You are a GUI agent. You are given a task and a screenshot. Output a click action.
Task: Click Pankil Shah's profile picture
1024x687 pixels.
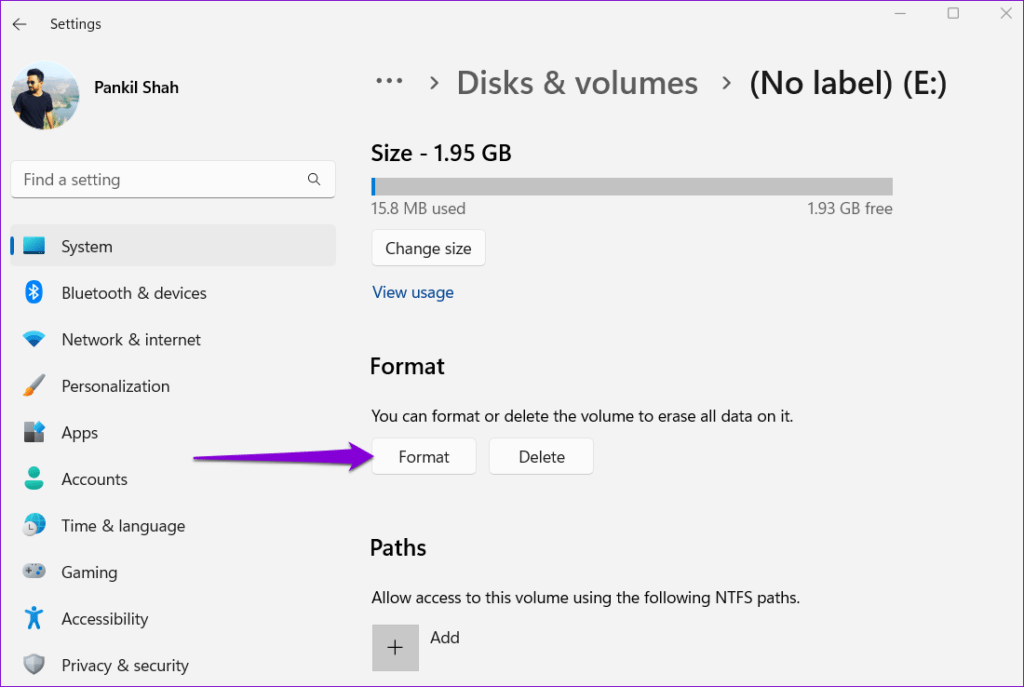(45, 96)
